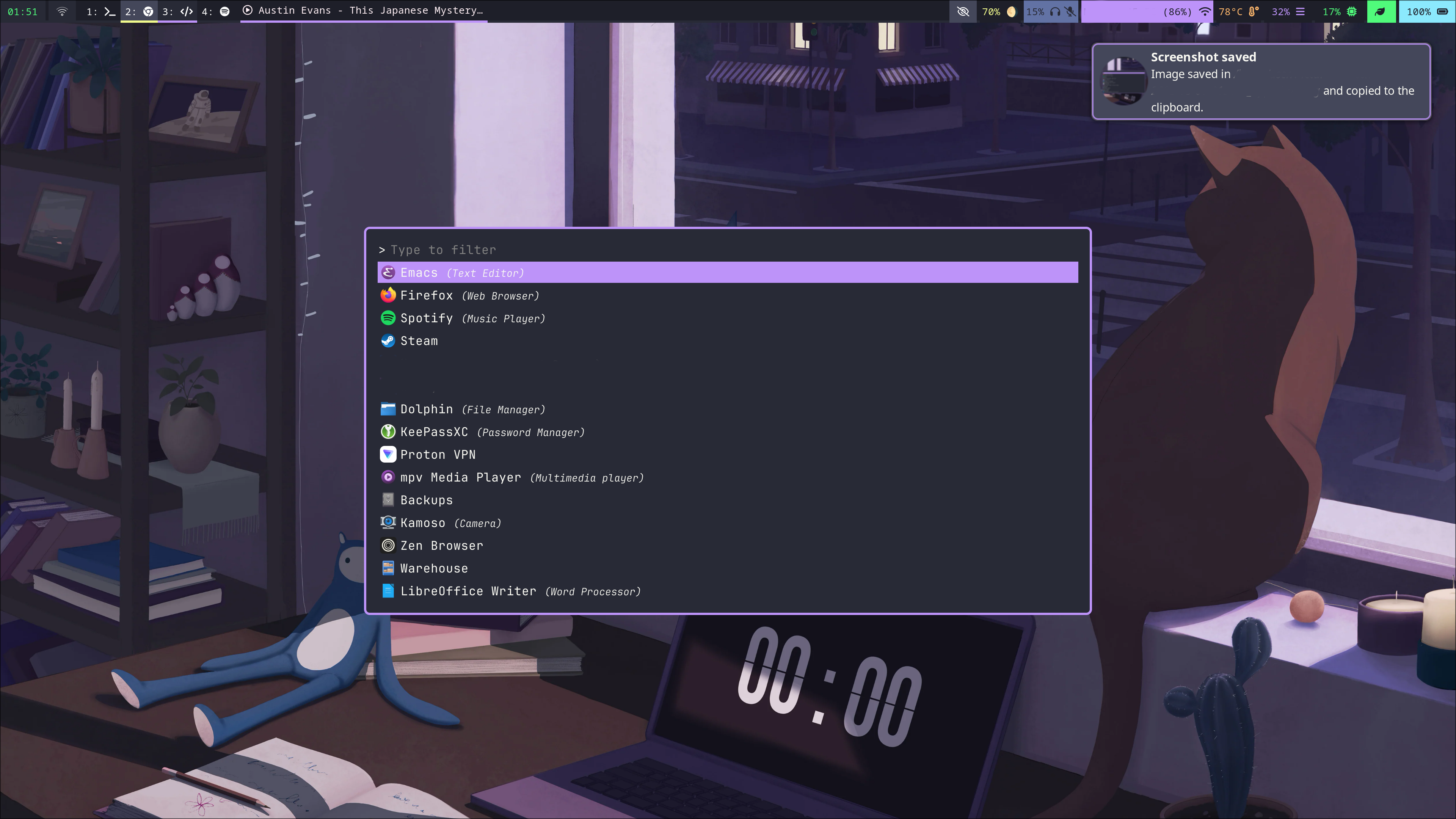Click the Austin Evans media title
Viewport: 1456px width, 819px height.
tap(371, 10)
